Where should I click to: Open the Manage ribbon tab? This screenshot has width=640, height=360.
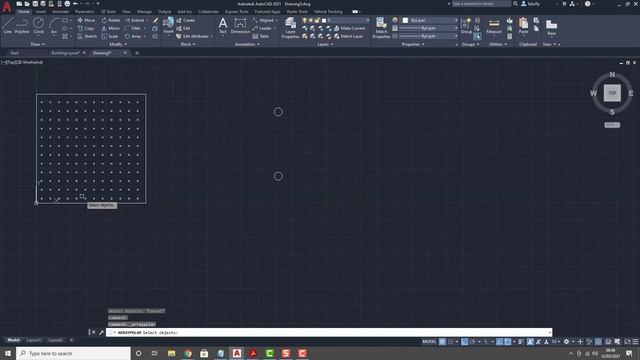pyautogui.click(x=144, y=11)
